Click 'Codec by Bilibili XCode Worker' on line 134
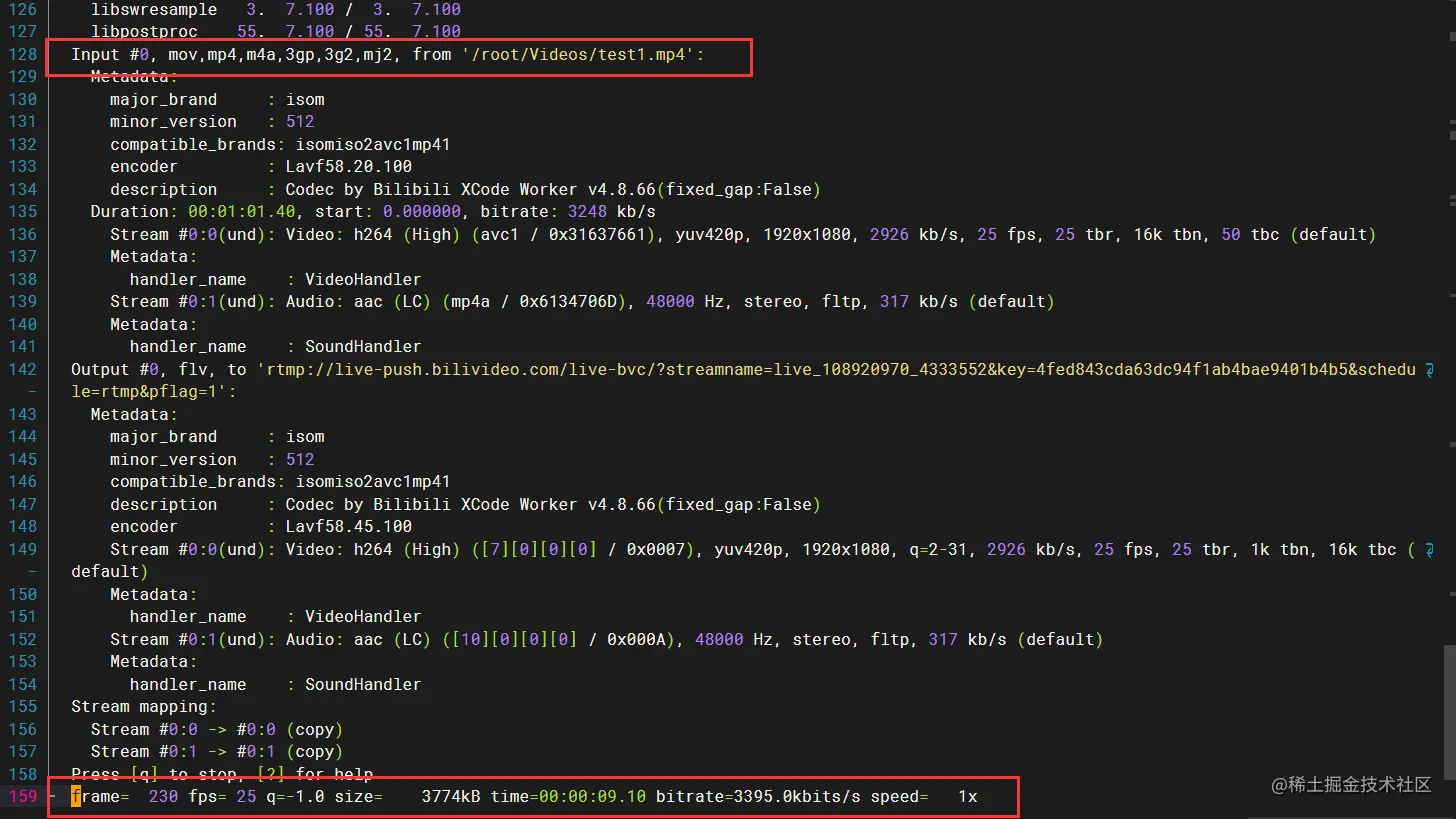This screenshot has width=1456, height=819. 431,189
